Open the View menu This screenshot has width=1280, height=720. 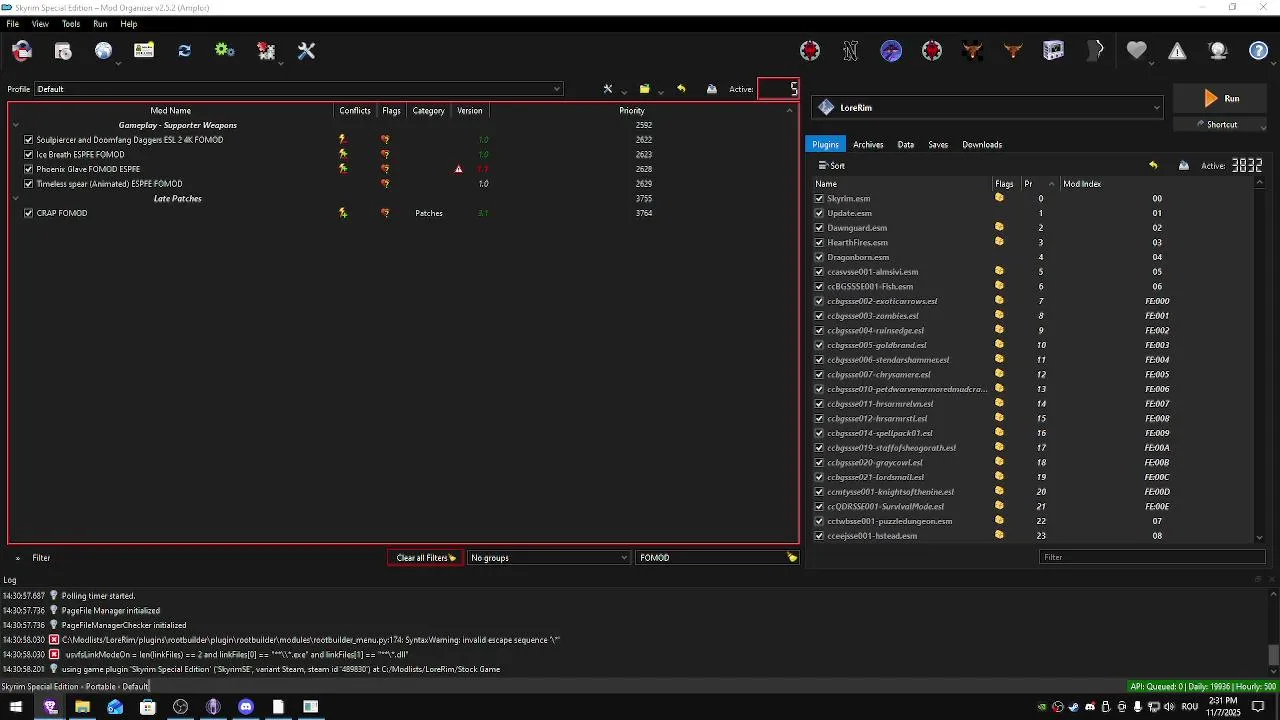pyautogui.click(x=40, y=24)
